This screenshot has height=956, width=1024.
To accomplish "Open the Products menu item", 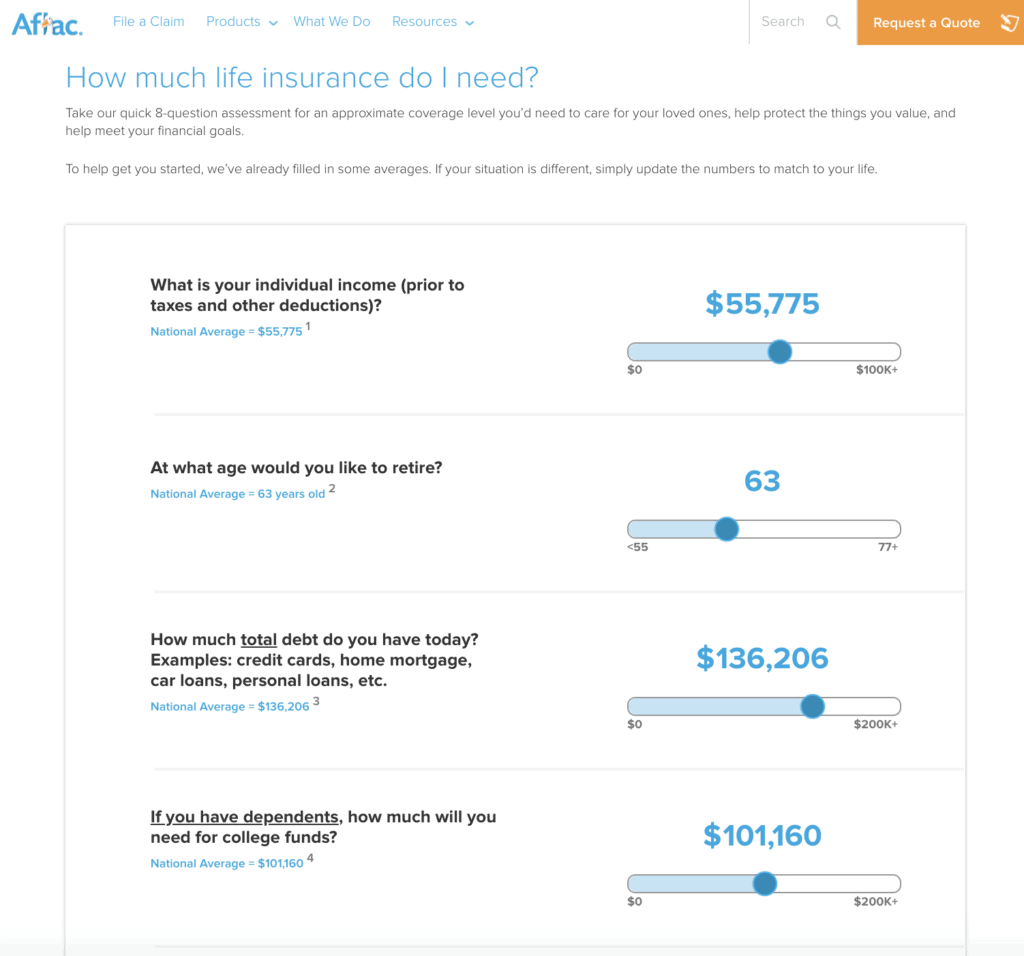I will click(233, 21).
